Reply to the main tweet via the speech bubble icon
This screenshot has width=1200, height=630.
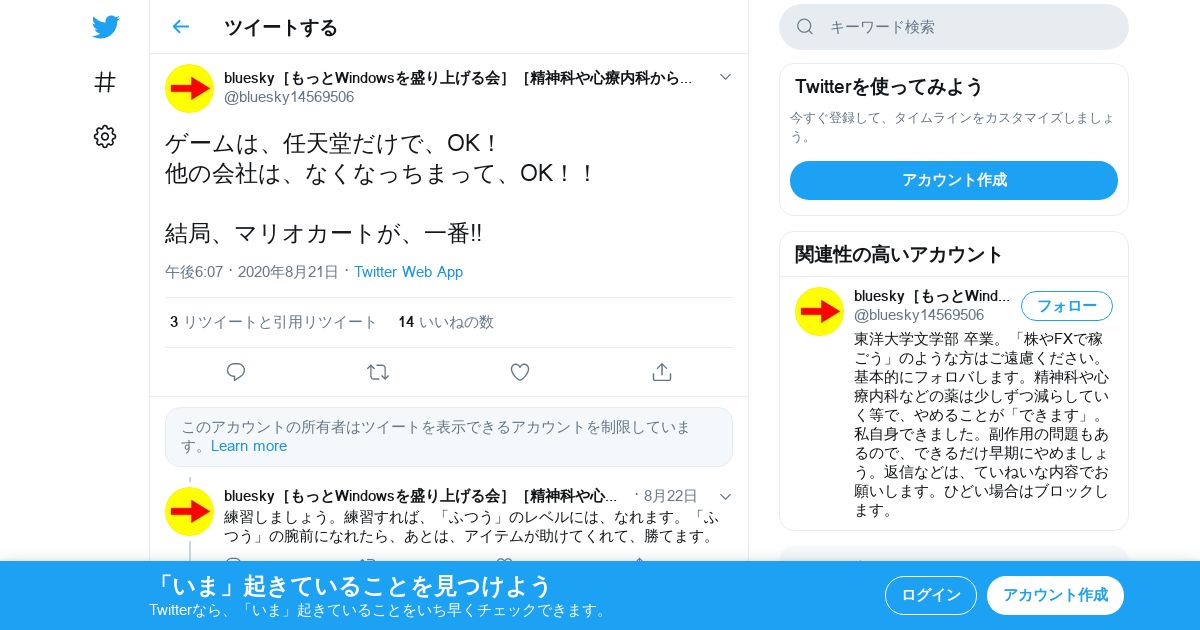(236, 372)
